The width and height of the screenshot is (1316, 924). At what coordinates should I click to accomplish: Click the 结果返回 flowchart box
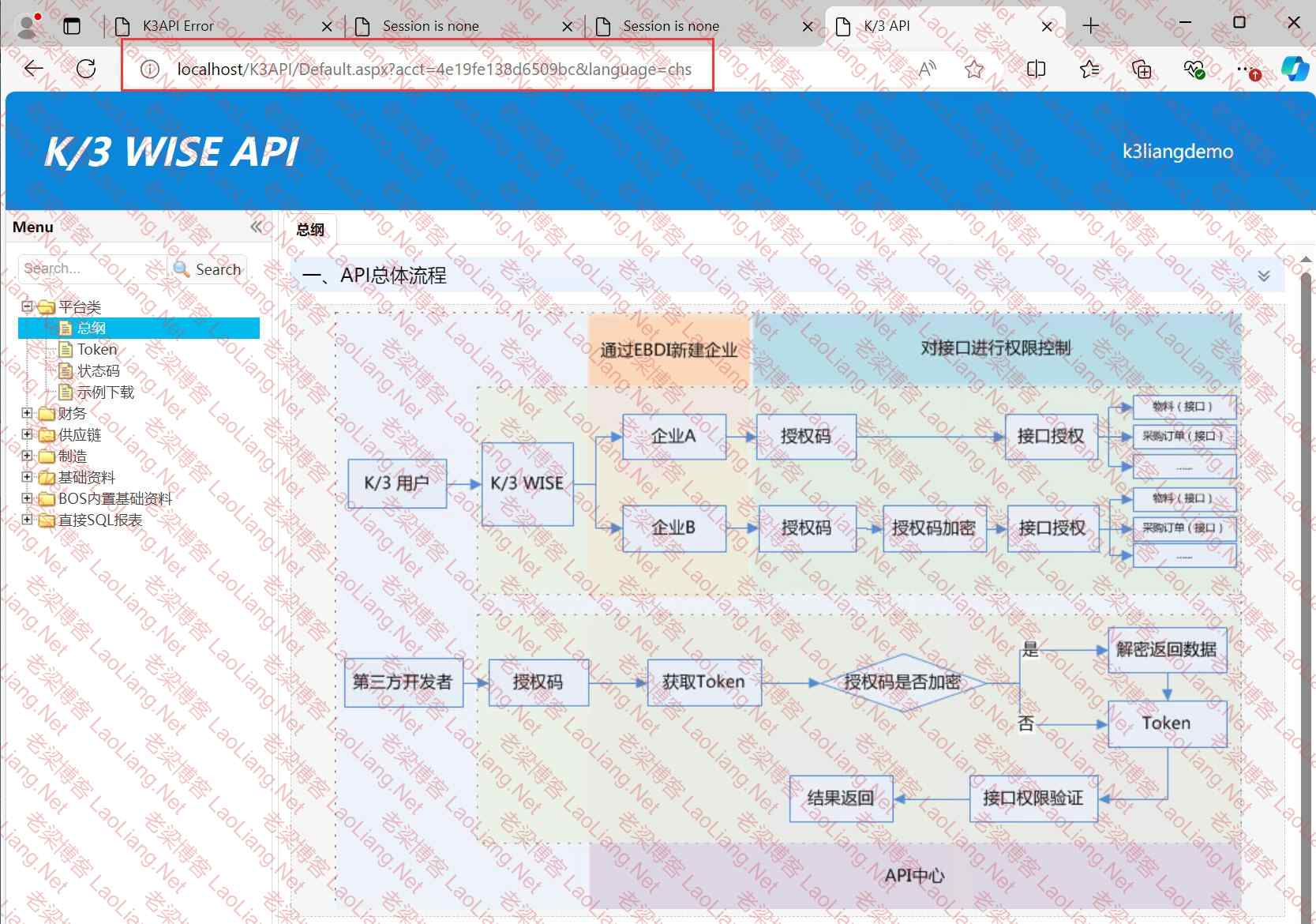[x=841, y=798]
